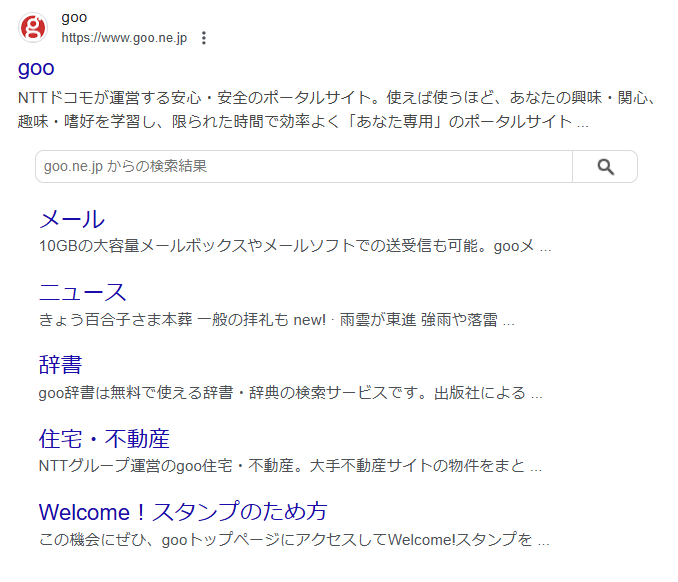Open the ニュース sitelink
Viewport: 678px width, 582px height.
pyautogui.click(x=83, y=292)
